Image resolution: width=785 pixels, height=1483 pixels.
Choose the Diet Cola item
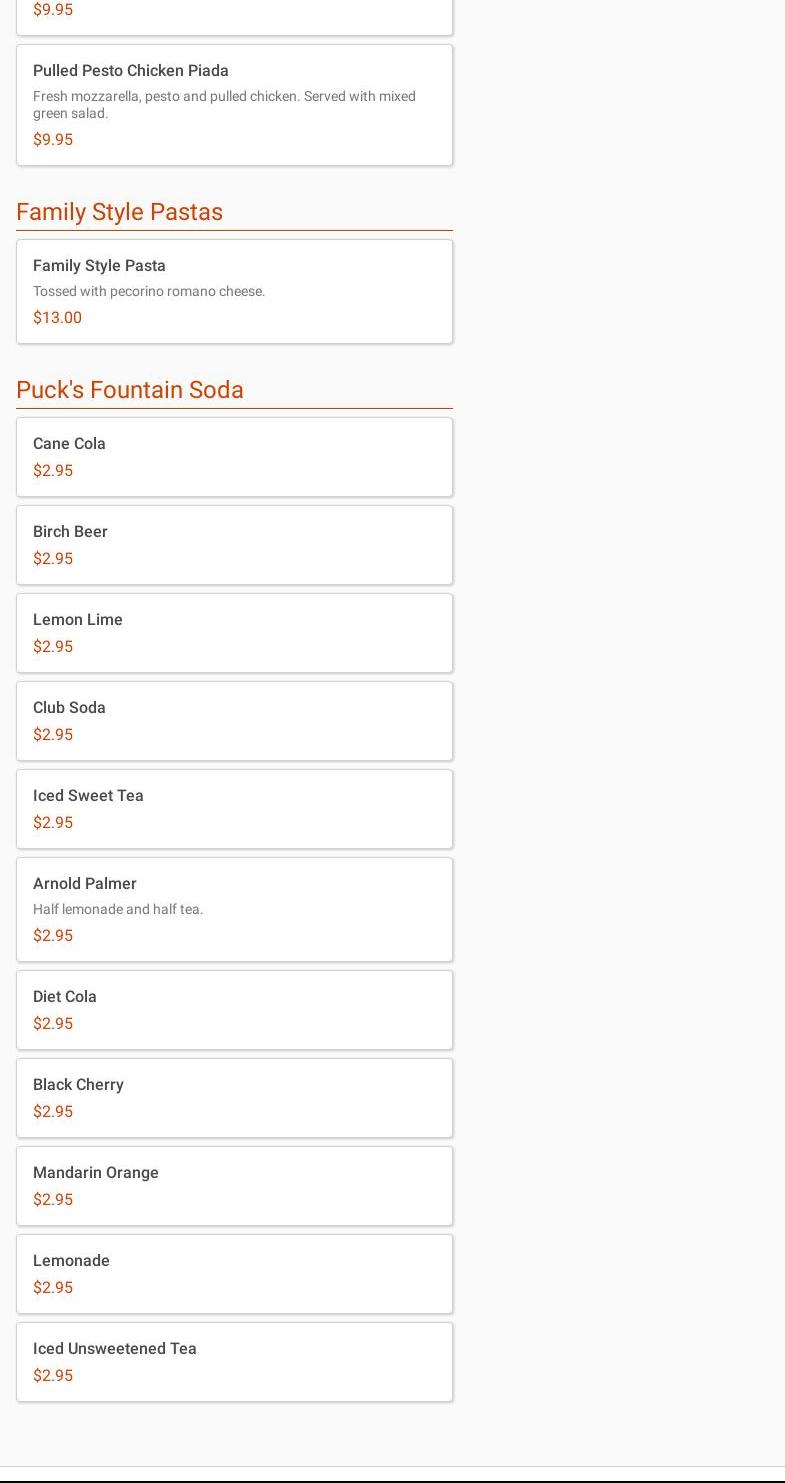pyautogui.click(x=234, y=1009)
